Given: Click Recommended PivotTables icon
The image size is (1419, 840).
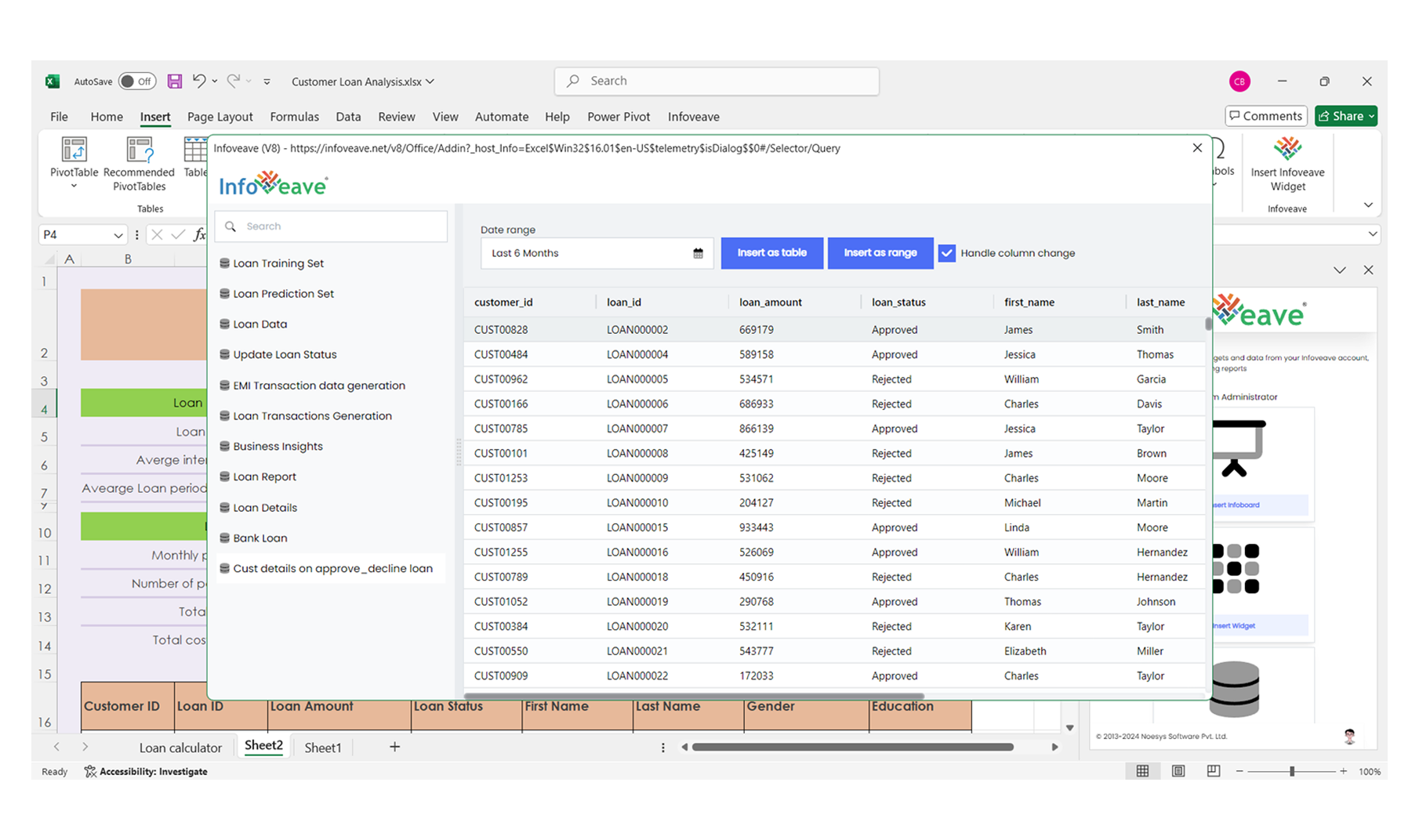Looking at the screenshot, I should tap(139, 150).
